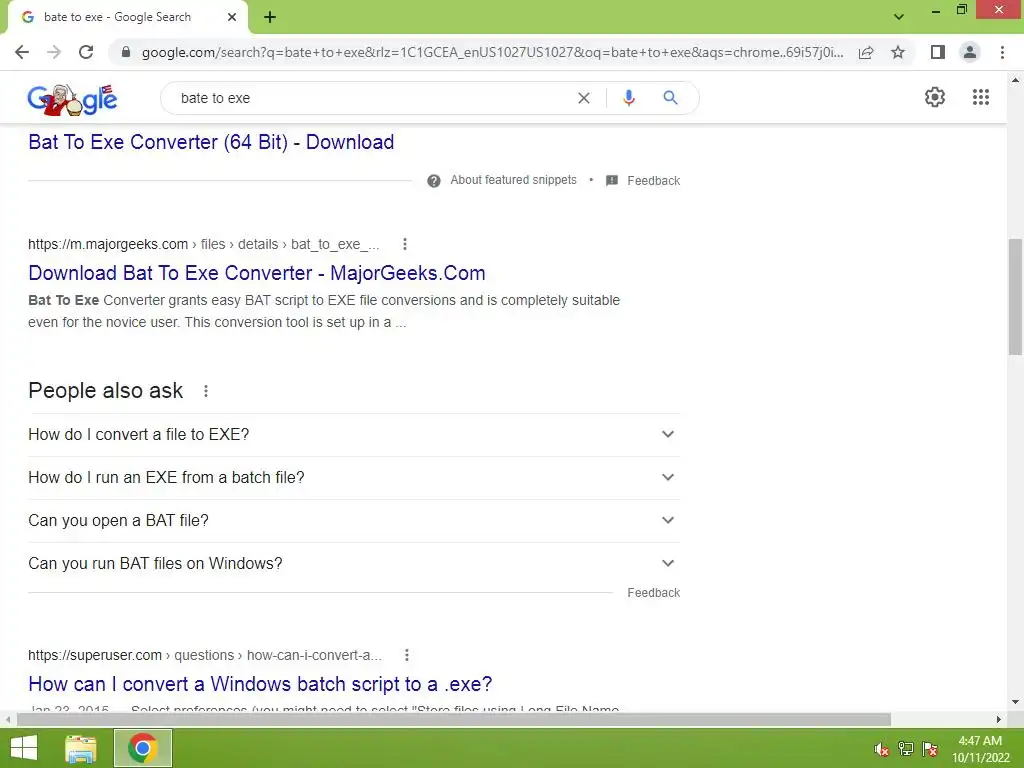The height and width of the screenshot is (768, 1024).
Task: Reload the current page
Action: click(86, 52)
